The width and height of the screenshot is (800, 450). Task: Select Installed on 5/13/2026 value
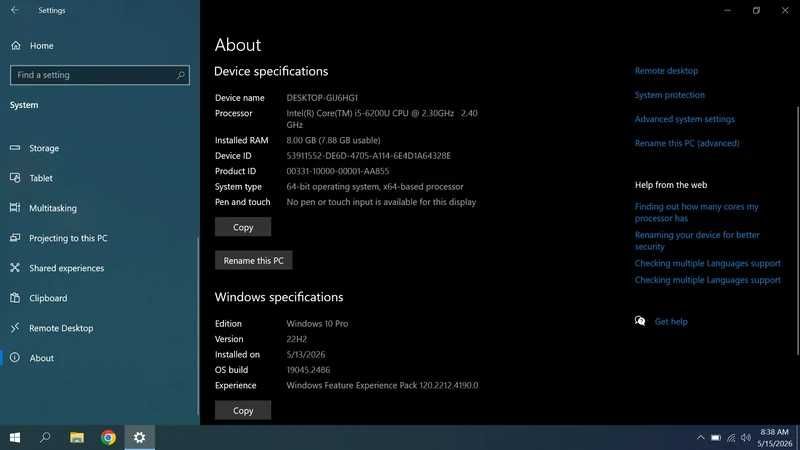point(306,354)
